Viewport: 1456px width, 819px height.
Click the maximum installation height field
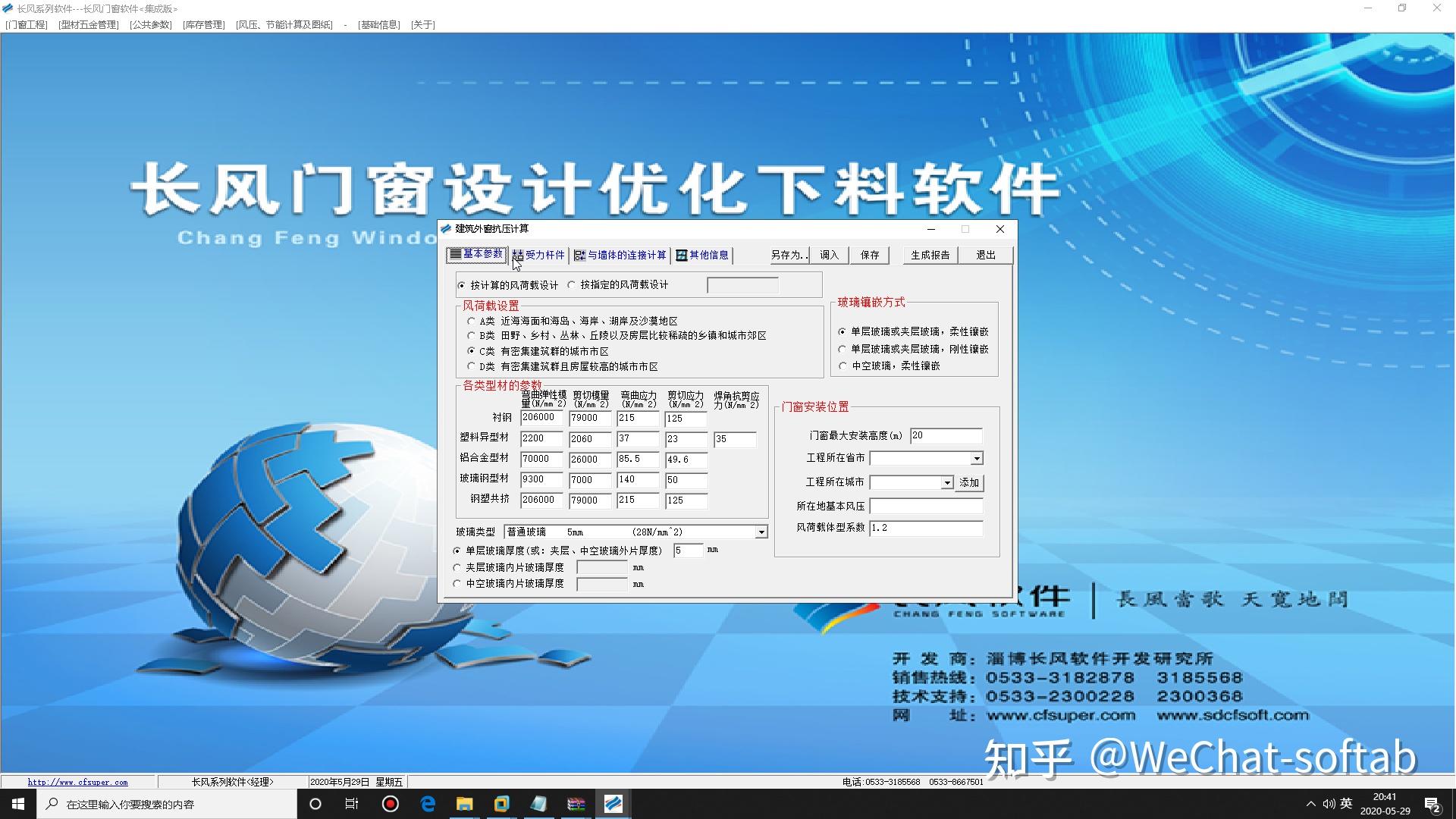[x=946, y=435]
